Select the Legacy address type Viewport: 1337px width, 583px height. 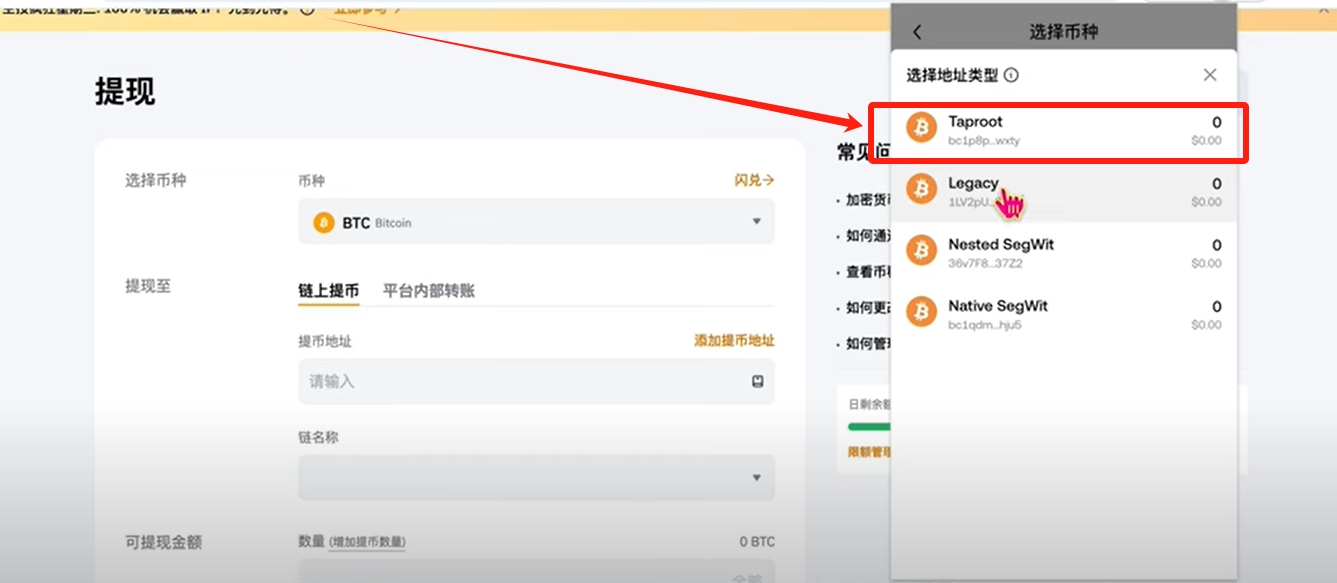(1063, 192)
